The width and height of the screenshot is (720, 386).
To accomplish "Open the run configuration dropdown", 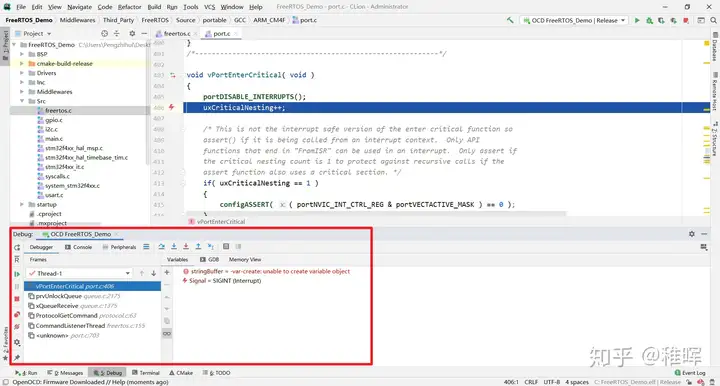I will (x=574, y=20).
